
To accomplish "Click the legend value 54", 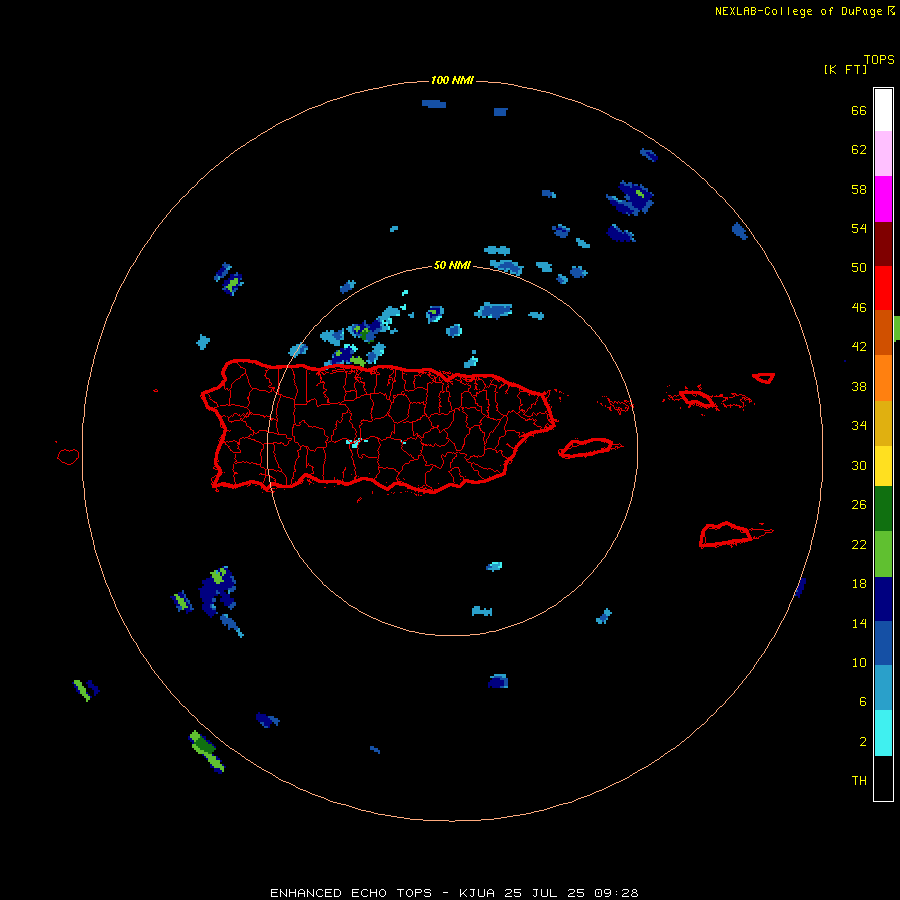I will tap(859, 228).
